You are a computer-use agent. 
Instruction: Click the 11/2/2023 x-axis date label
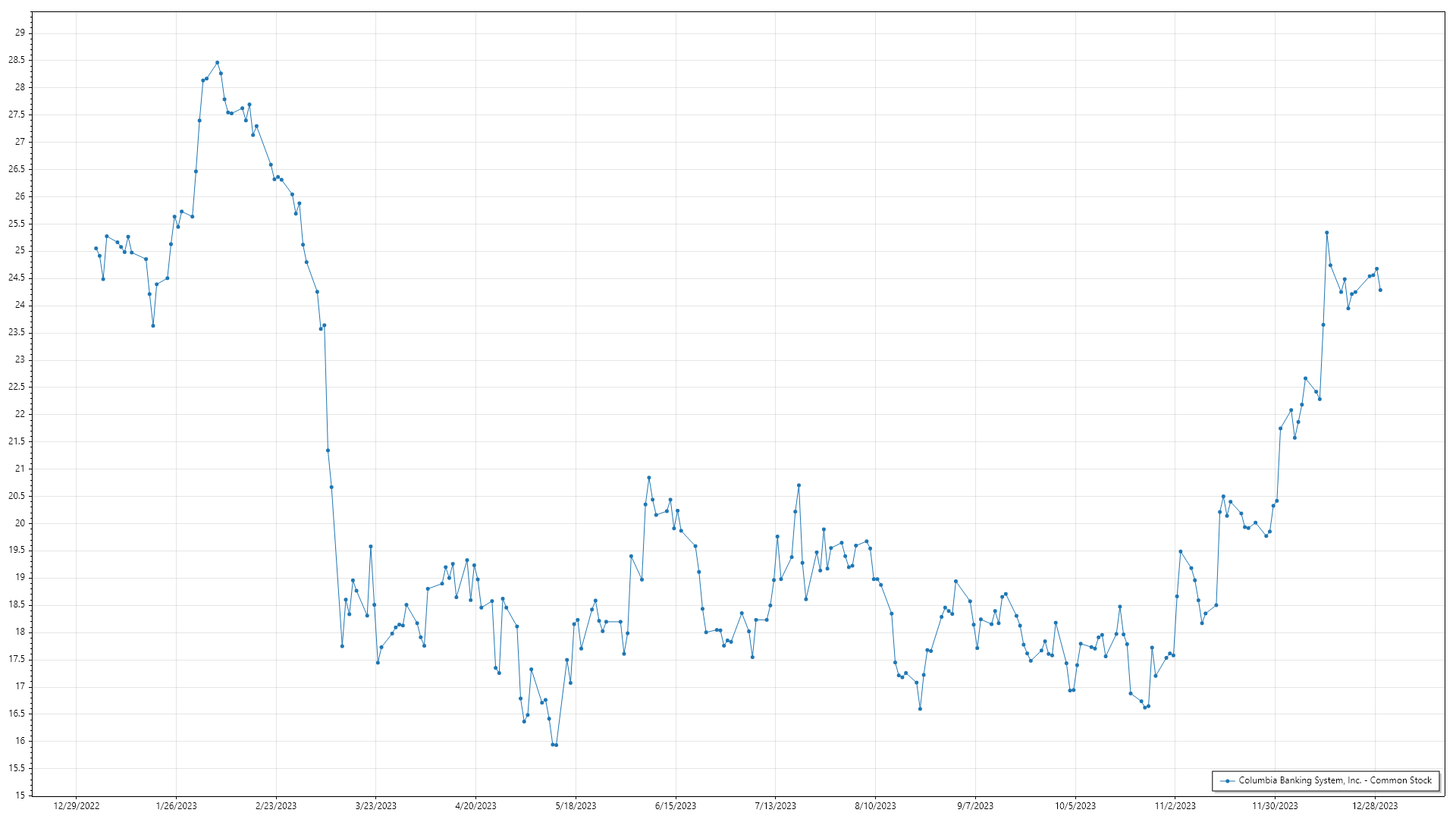click(1175, 806)
